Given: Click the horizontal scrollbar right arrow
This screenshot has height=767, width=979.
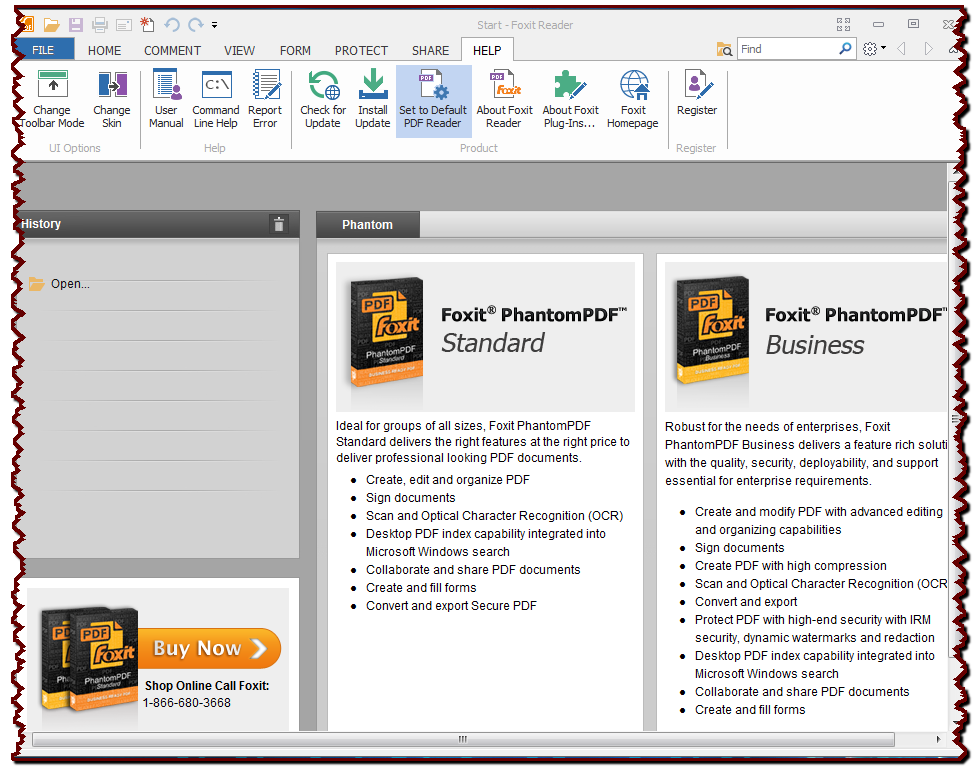Looking at the screenshot, I should pyautogui.click(x=938, y=740).
